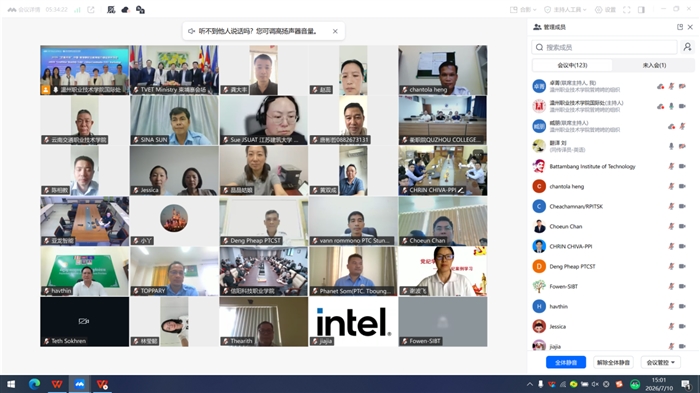The image size is (700, 393).
Task: Toggle microphone of Cheachamnan/RPITSK
Action: coord(671,206)
